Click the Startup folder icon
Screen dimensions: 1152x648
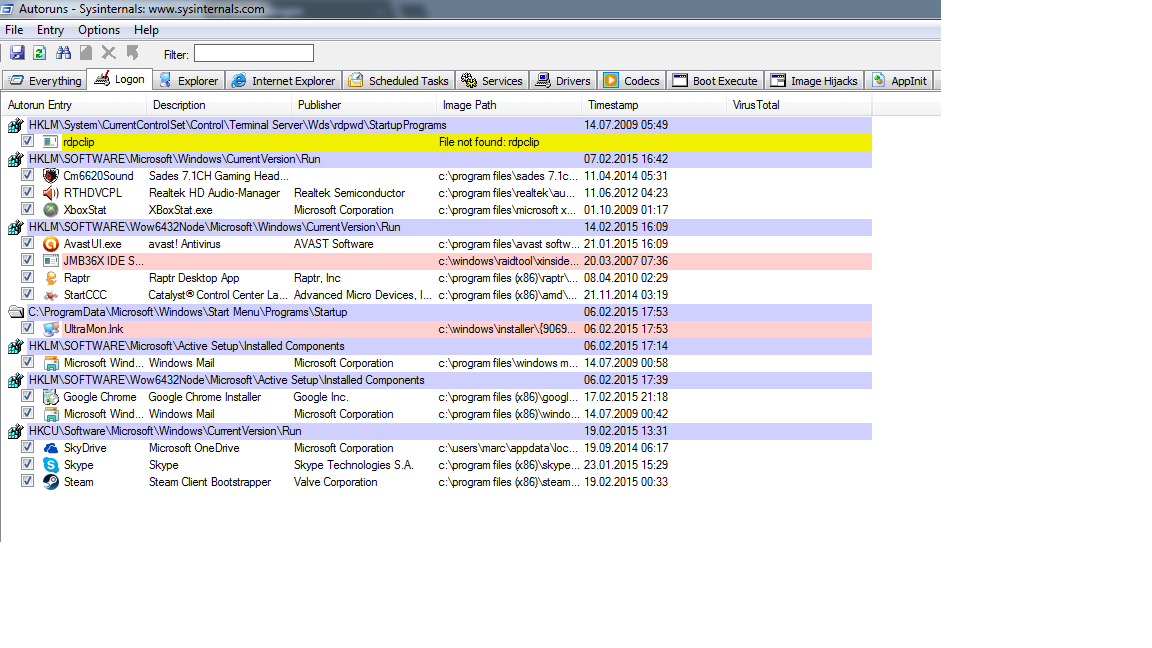coord(15,312)
